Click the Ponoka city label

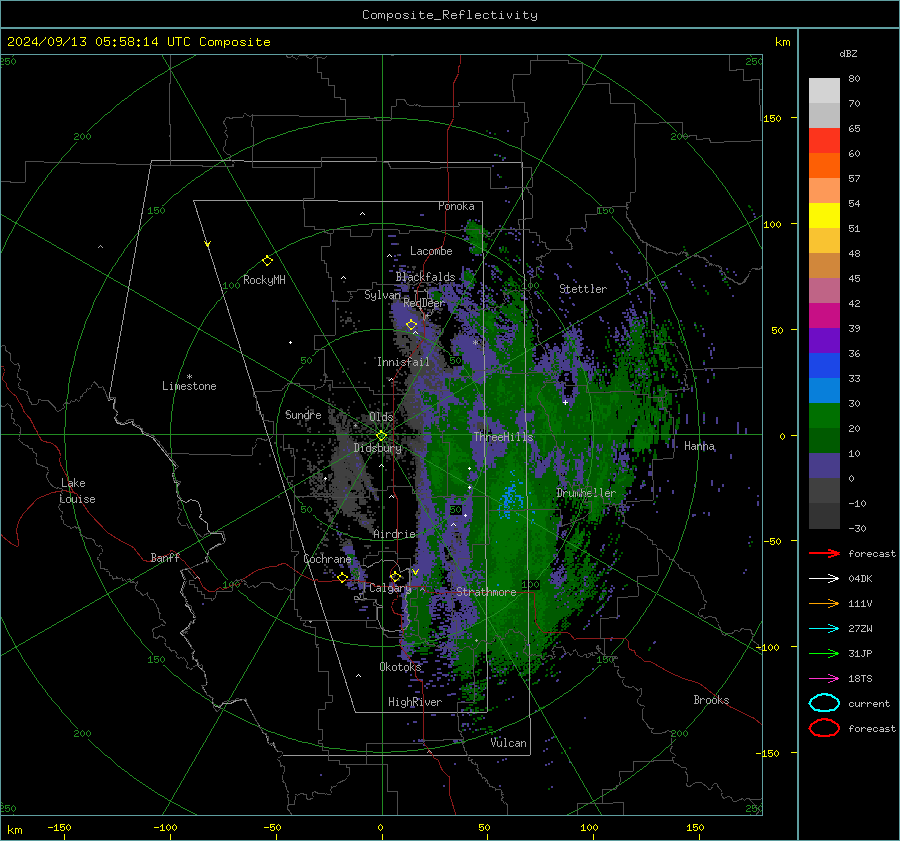[x=456, y=206]
